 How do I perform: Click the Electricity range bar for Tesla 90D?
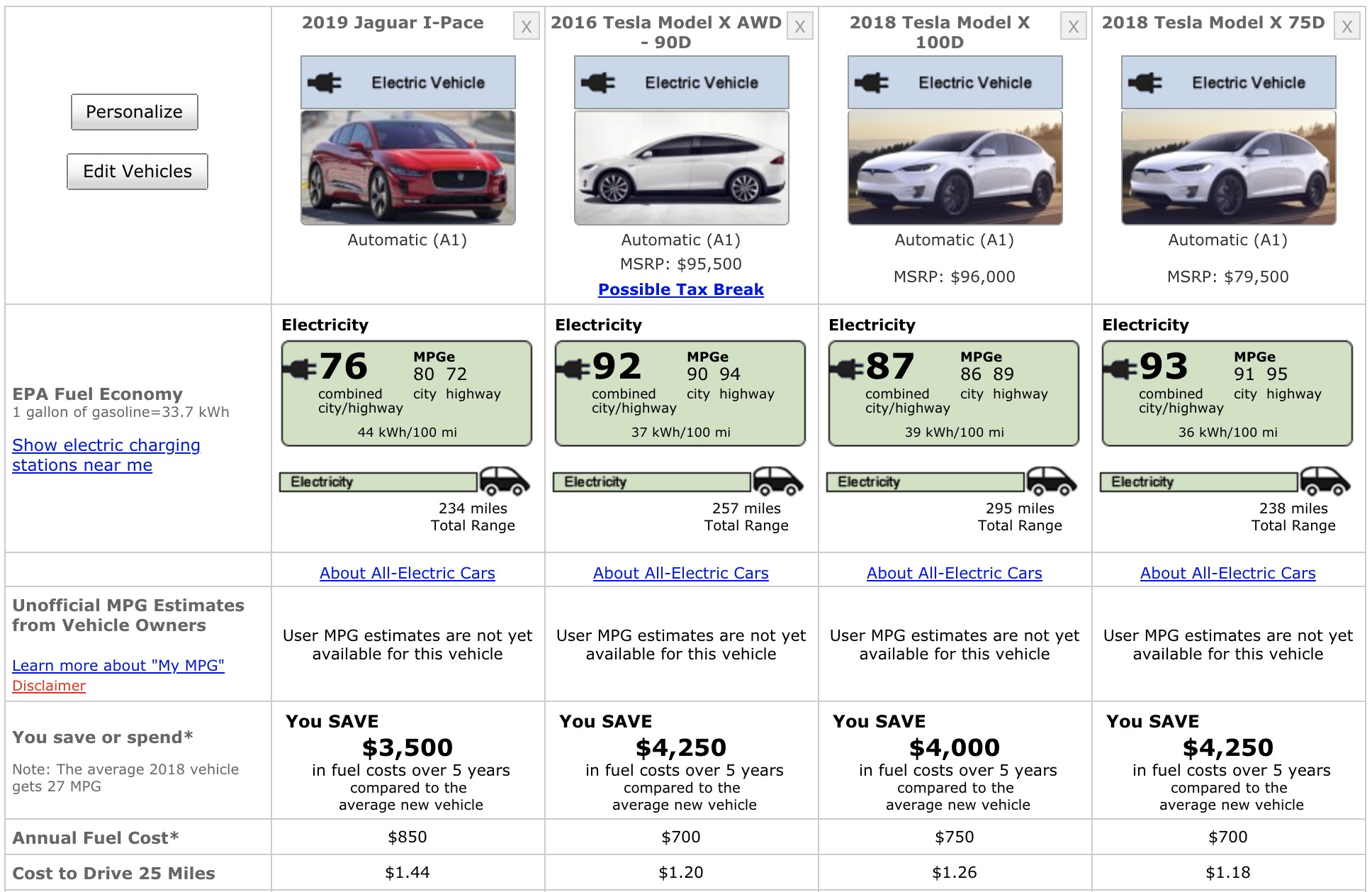pyautogui.click(x=652, y=482)
